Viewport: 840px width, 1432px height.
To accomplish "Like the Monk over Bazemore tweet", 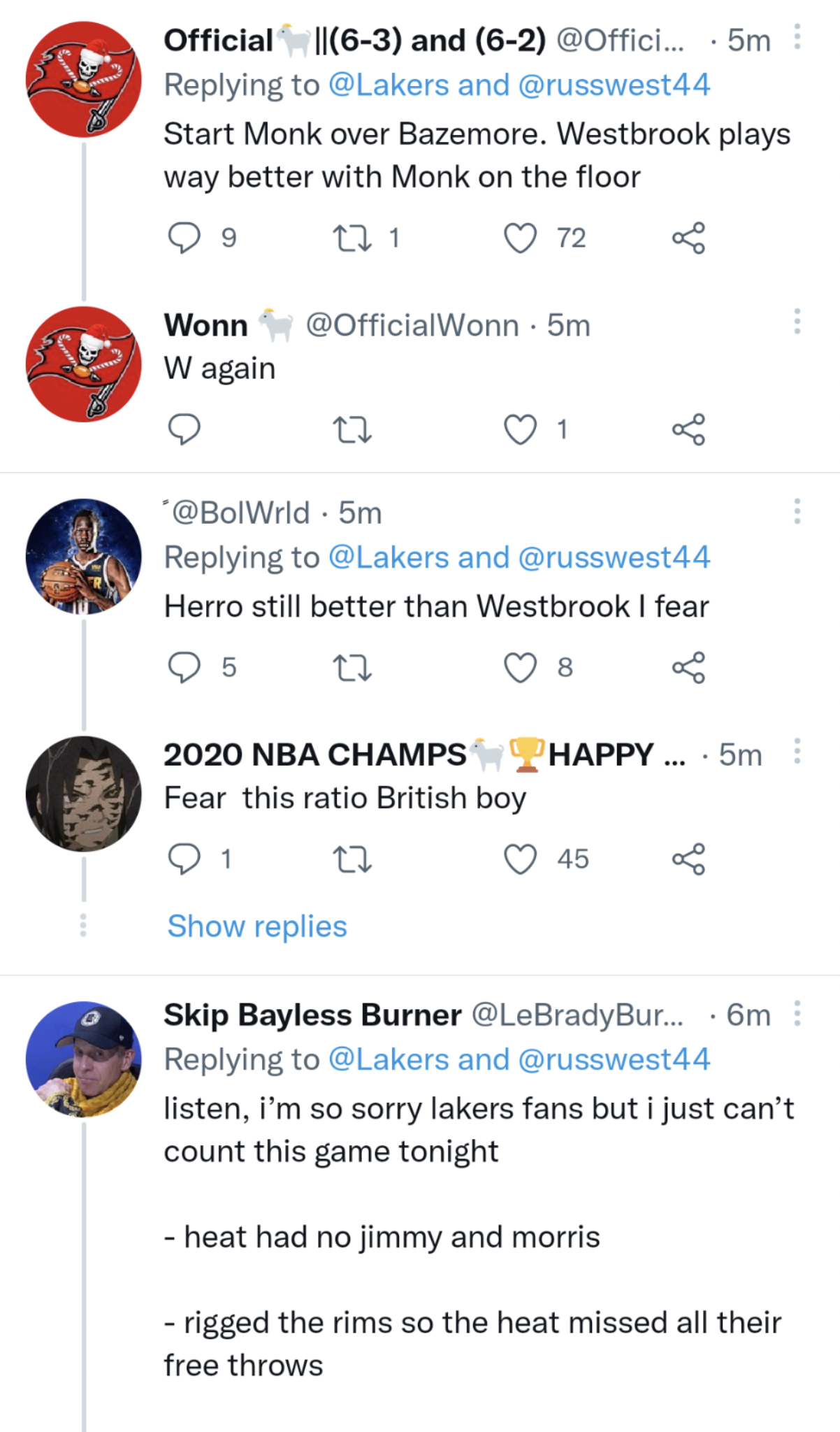I will point(521,238).
